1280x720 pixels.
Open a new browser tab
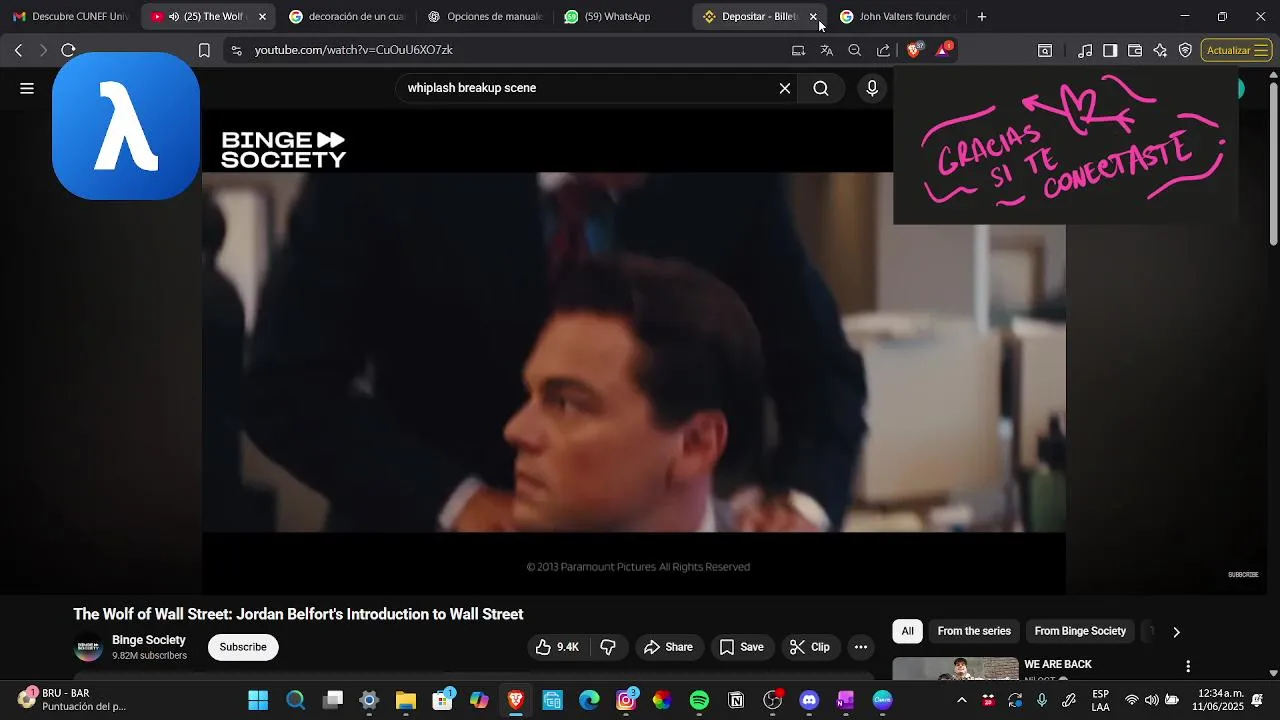[981, 17]
